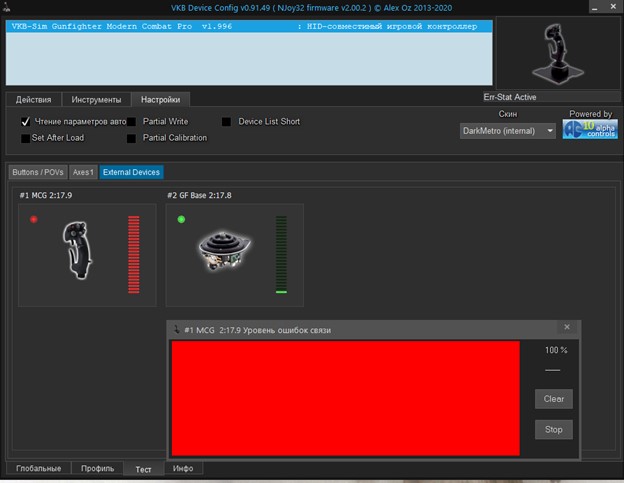624x483 pixels.
Task: Click the joystick icon in error popup title
Action: click(177, 329)
